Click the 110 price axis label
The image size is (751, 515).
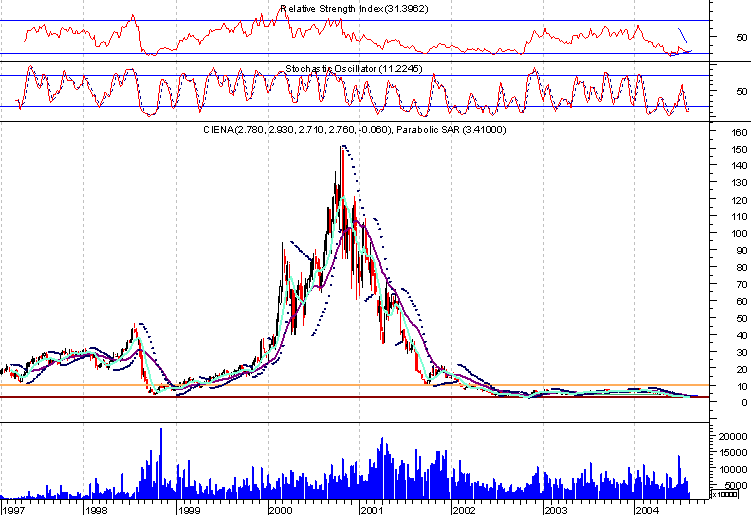tap(739, 217)
